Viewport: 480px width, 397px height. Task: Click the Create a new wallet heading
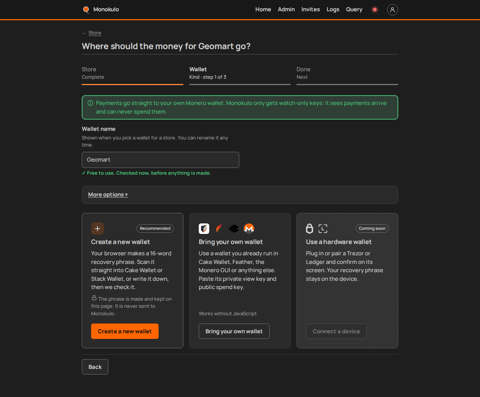[120, 242]
